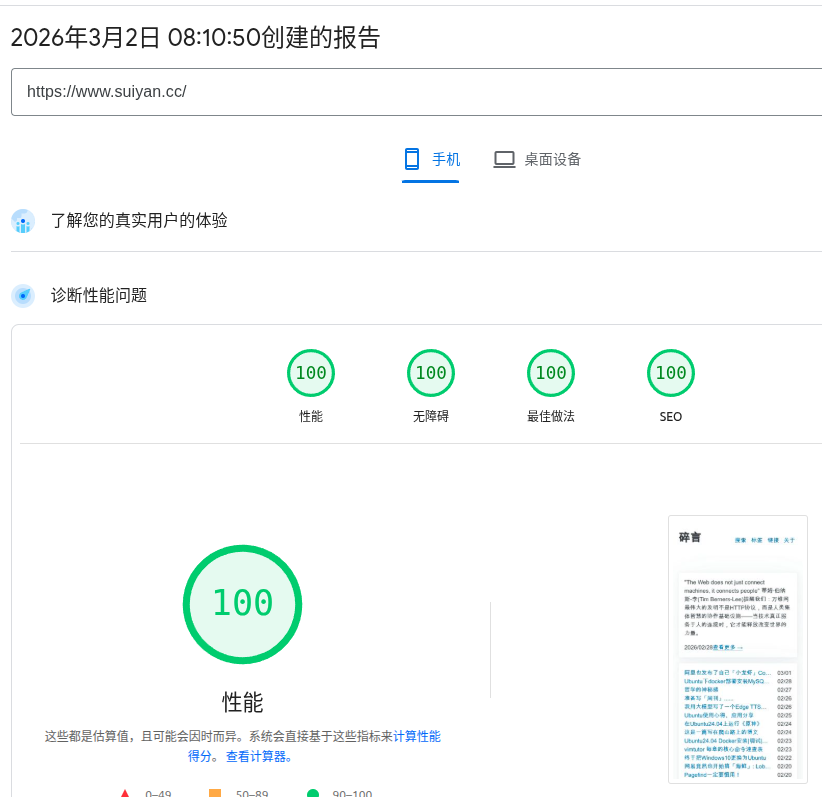Click the red triangle 0–49 legend marker
Image resolution: width=822 pixels, height=797 pixels.
(x=124, y=791)
